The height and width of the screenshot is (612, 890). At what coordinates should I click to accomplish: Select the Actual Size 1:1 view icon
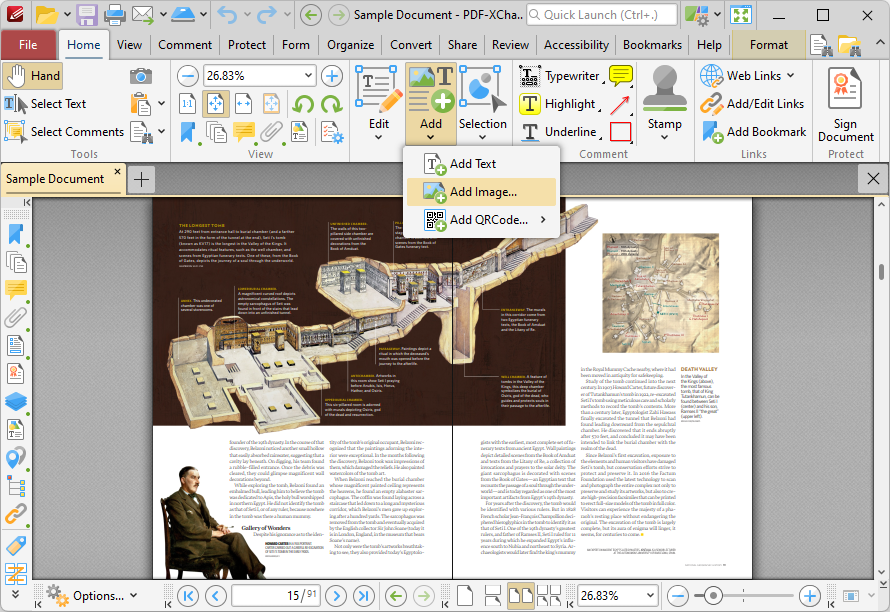pyautogui.click(x=188, y=104)
